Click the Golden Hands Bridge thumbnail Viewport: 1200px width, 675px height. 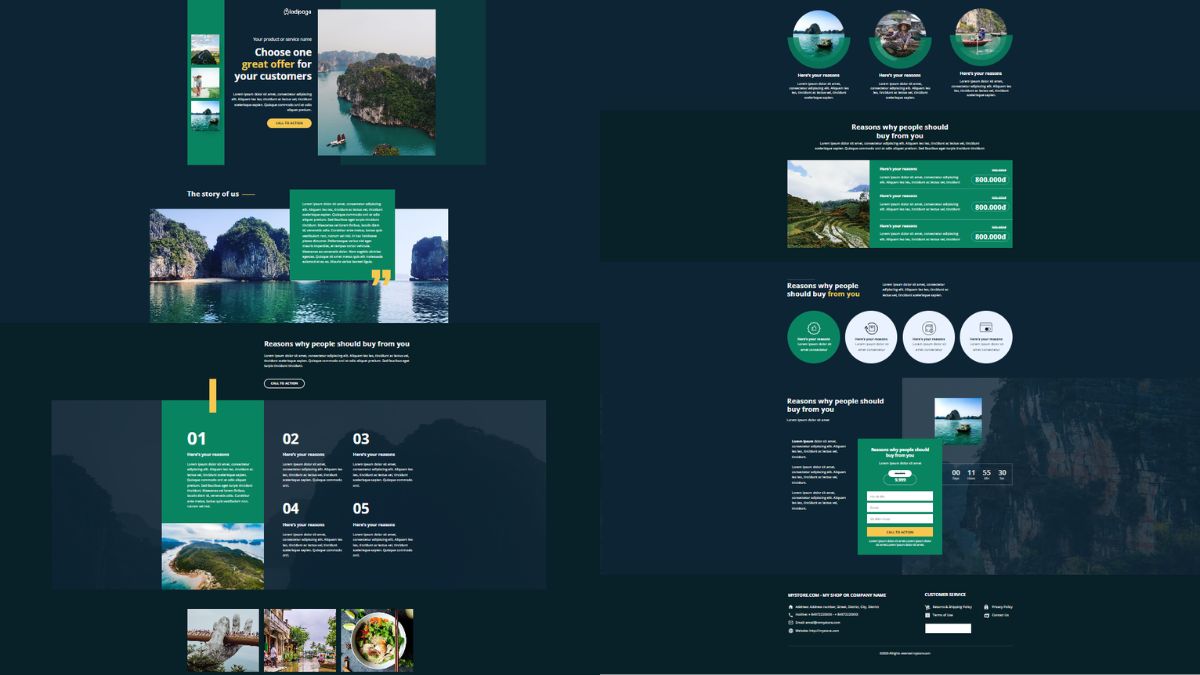tap(222, 640)
